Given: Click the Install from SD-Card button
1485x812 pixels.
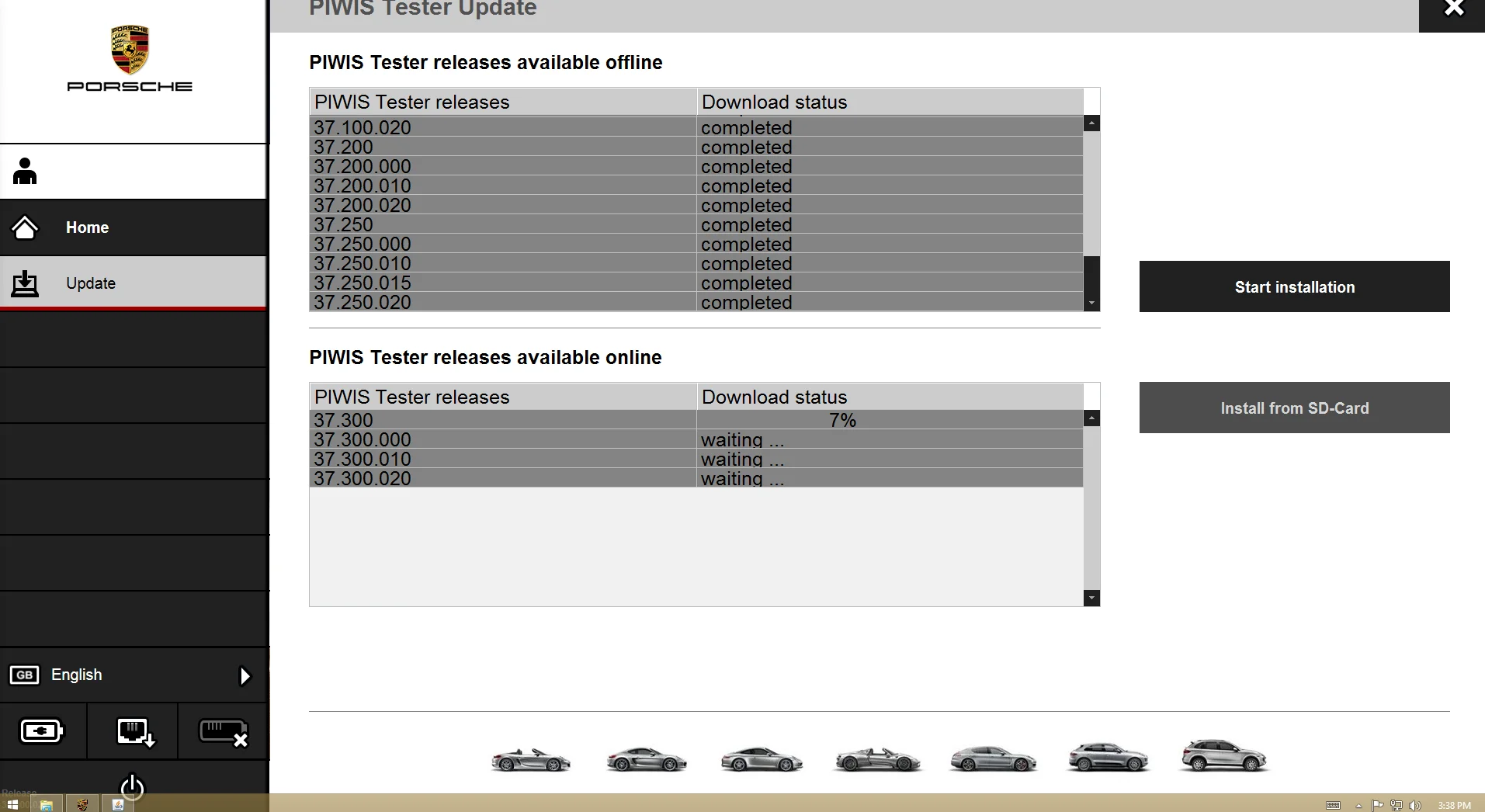Looking at the screenshot, I should pos(1294,408).
